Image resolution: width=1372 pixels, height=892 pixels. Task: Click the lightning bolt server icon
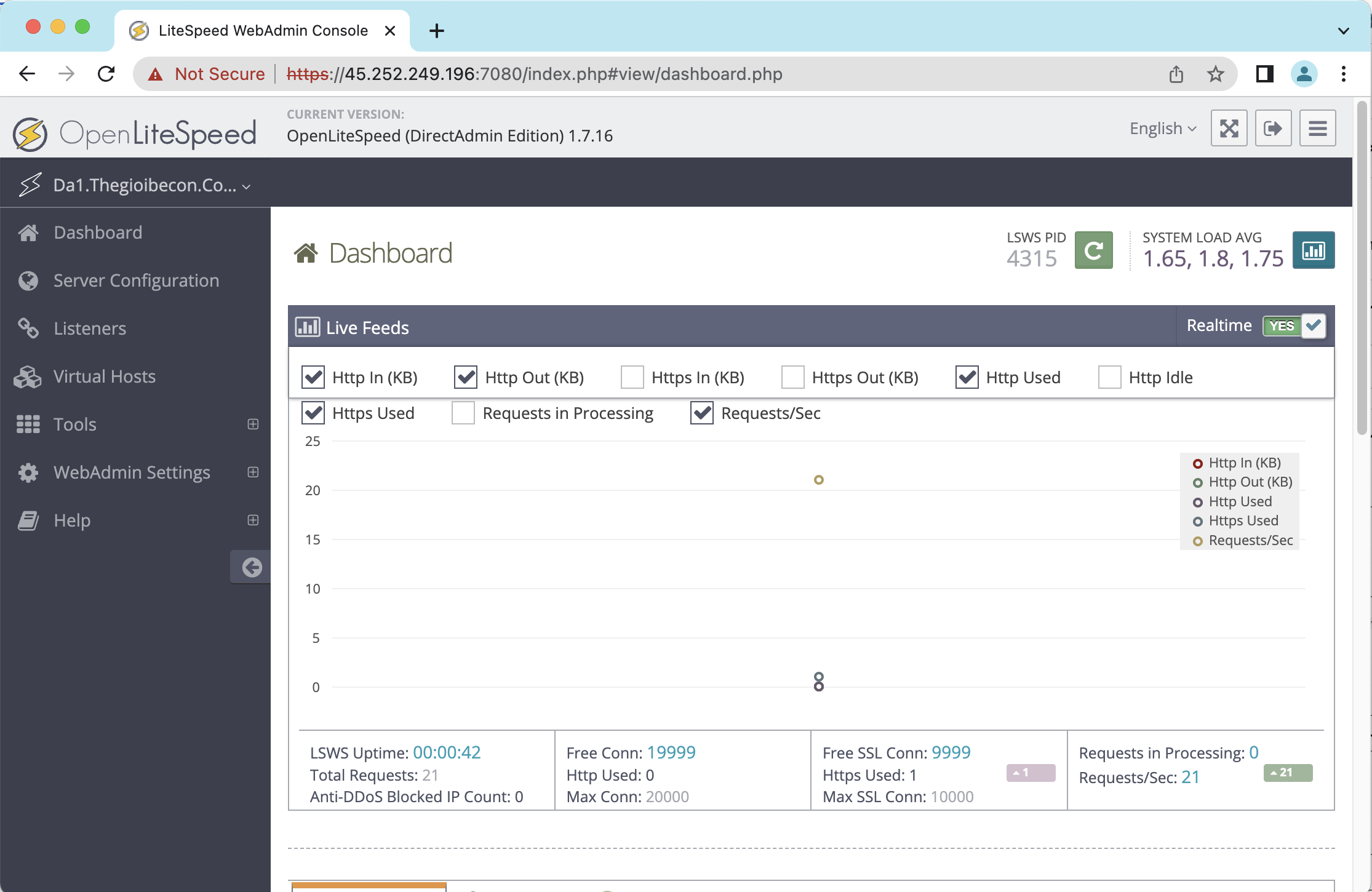(x=30, y=184)
